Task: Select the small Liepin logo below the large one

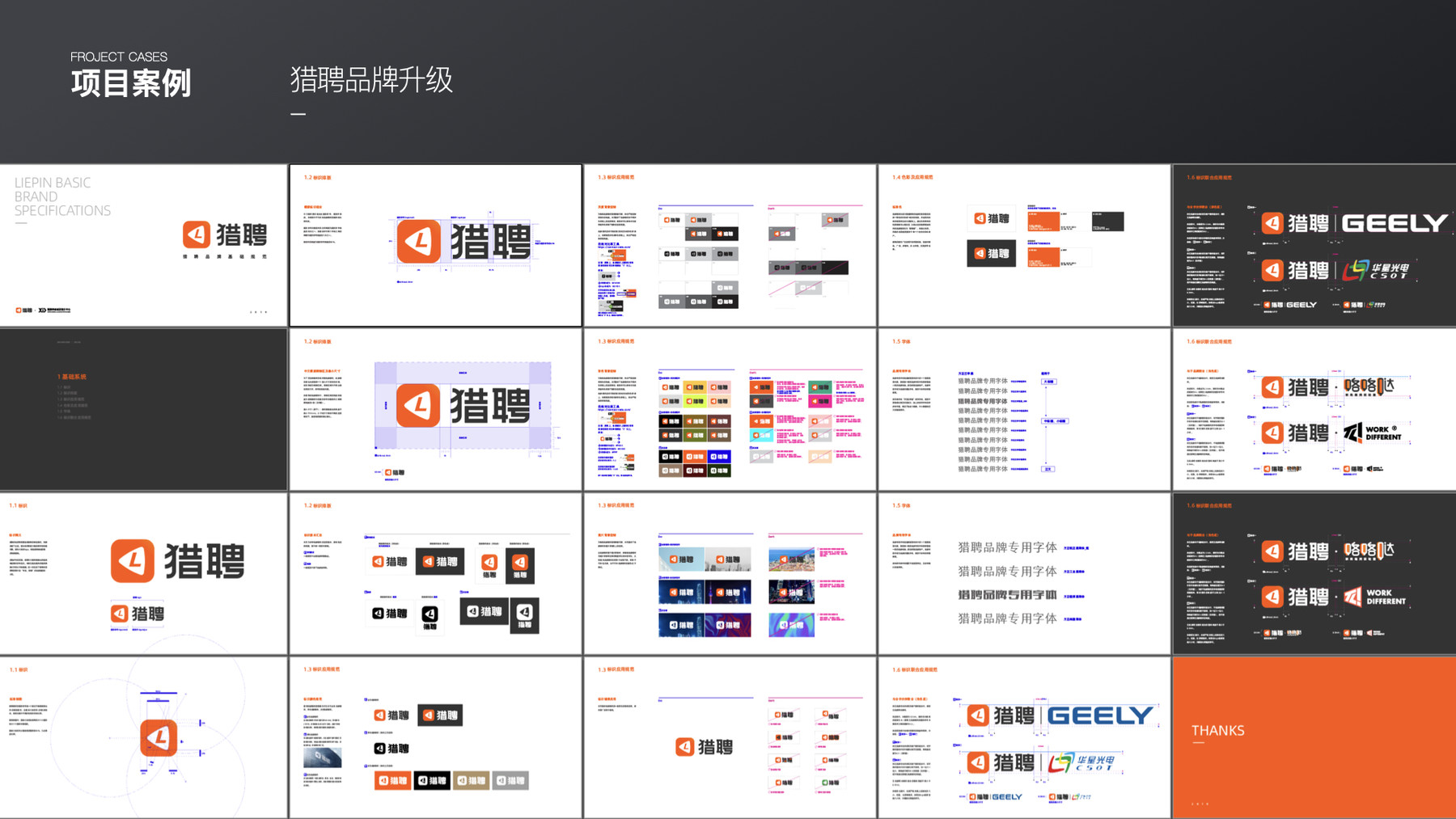Action: 138,614
